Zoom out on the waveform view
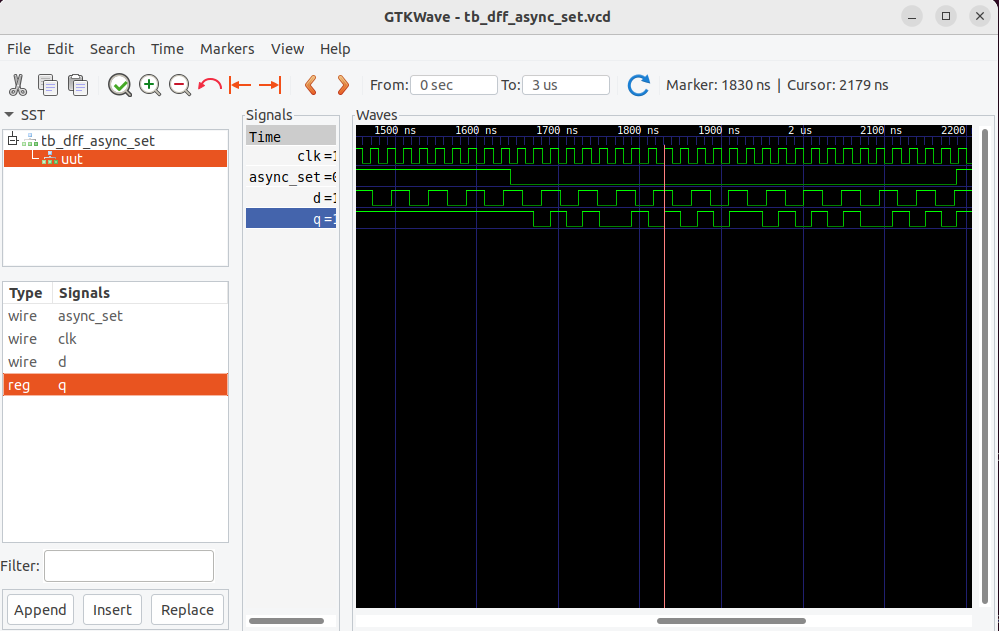Screen dimensions: 999x631 pyautogui.click(x=180, y=85)
